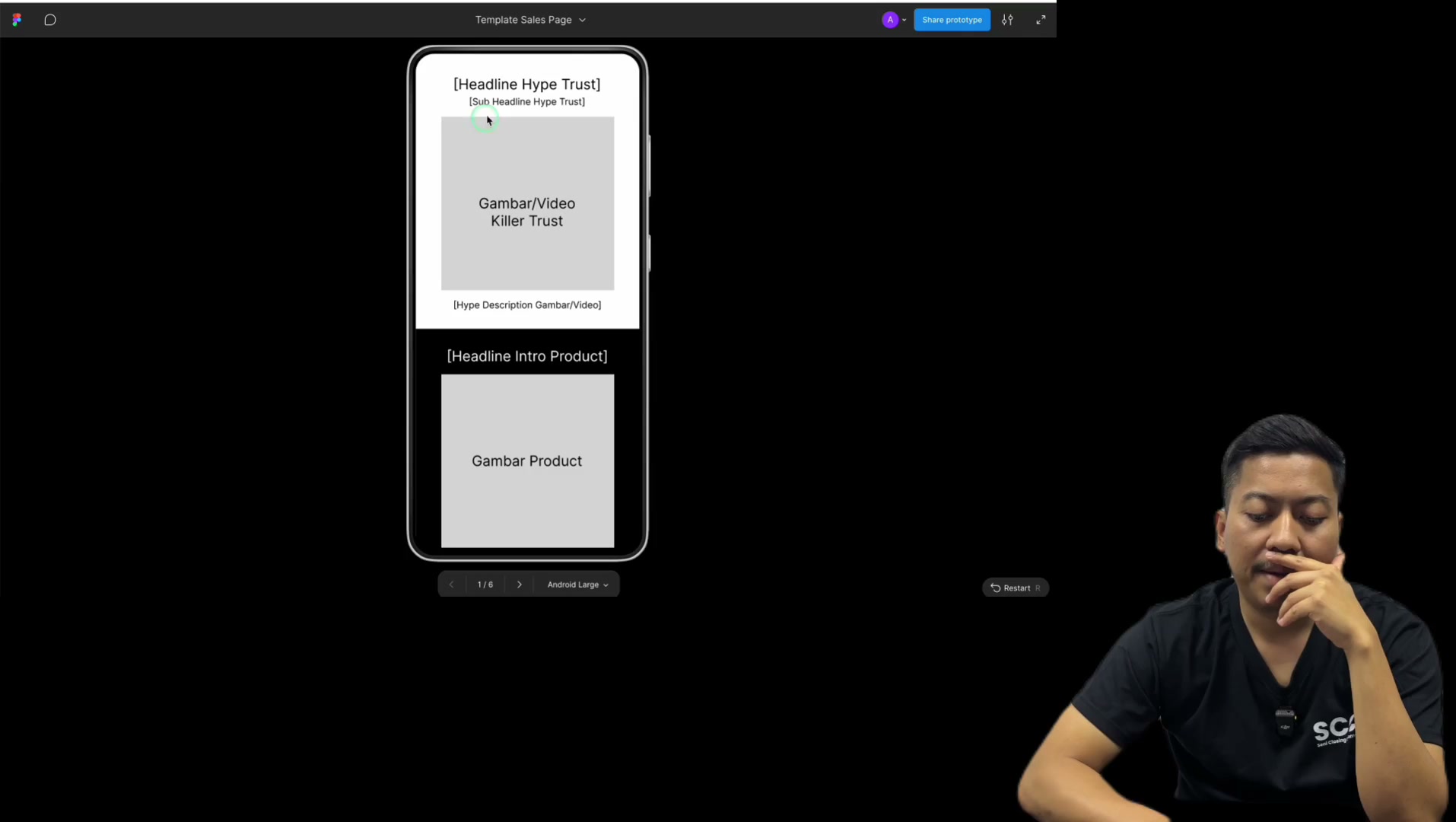Click the Share prototype button
The image size is (1456, 822).
click(x=952, y=20)
